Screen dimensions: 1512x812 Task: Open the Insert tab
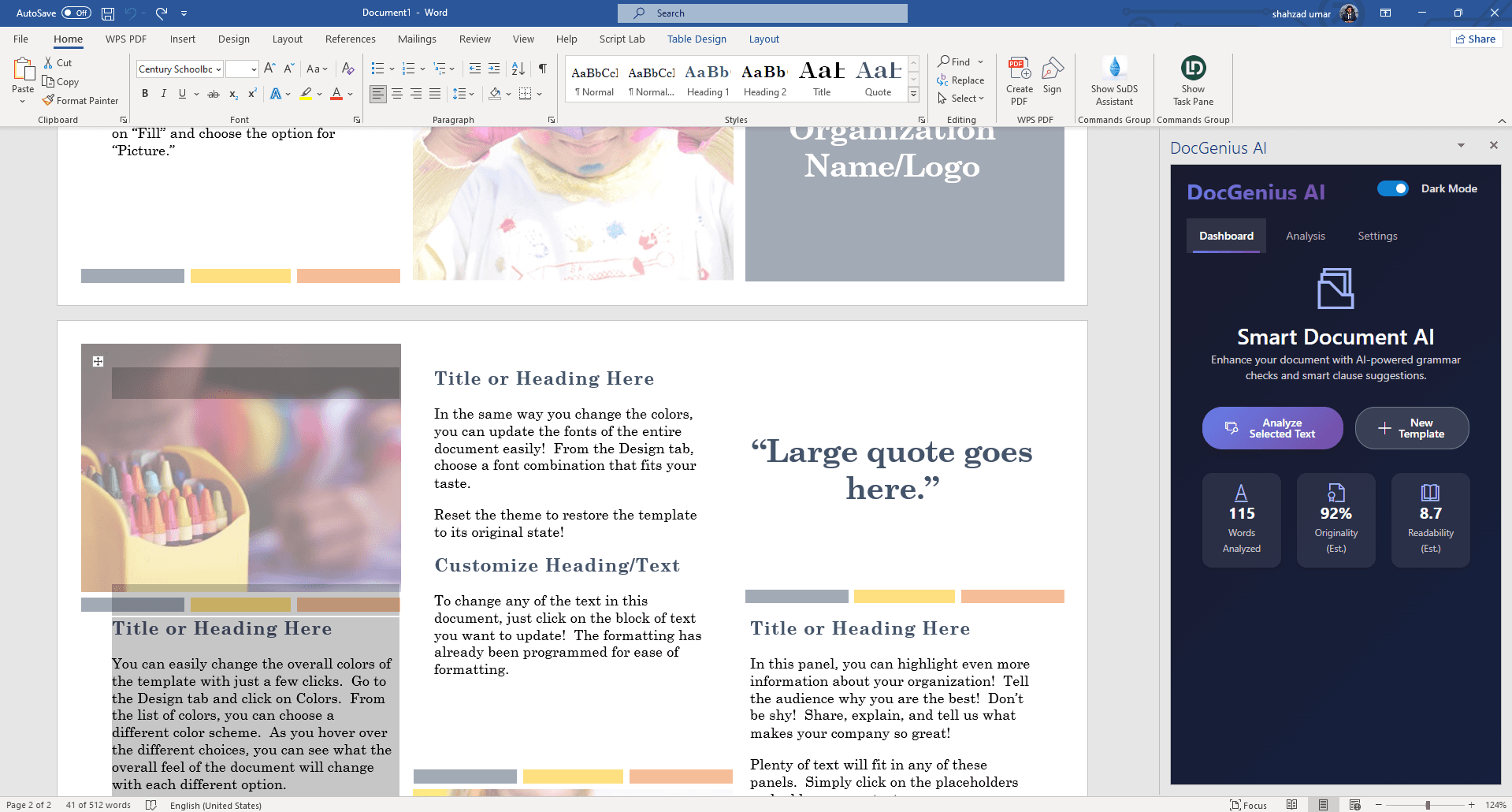(x=182, y=39)
